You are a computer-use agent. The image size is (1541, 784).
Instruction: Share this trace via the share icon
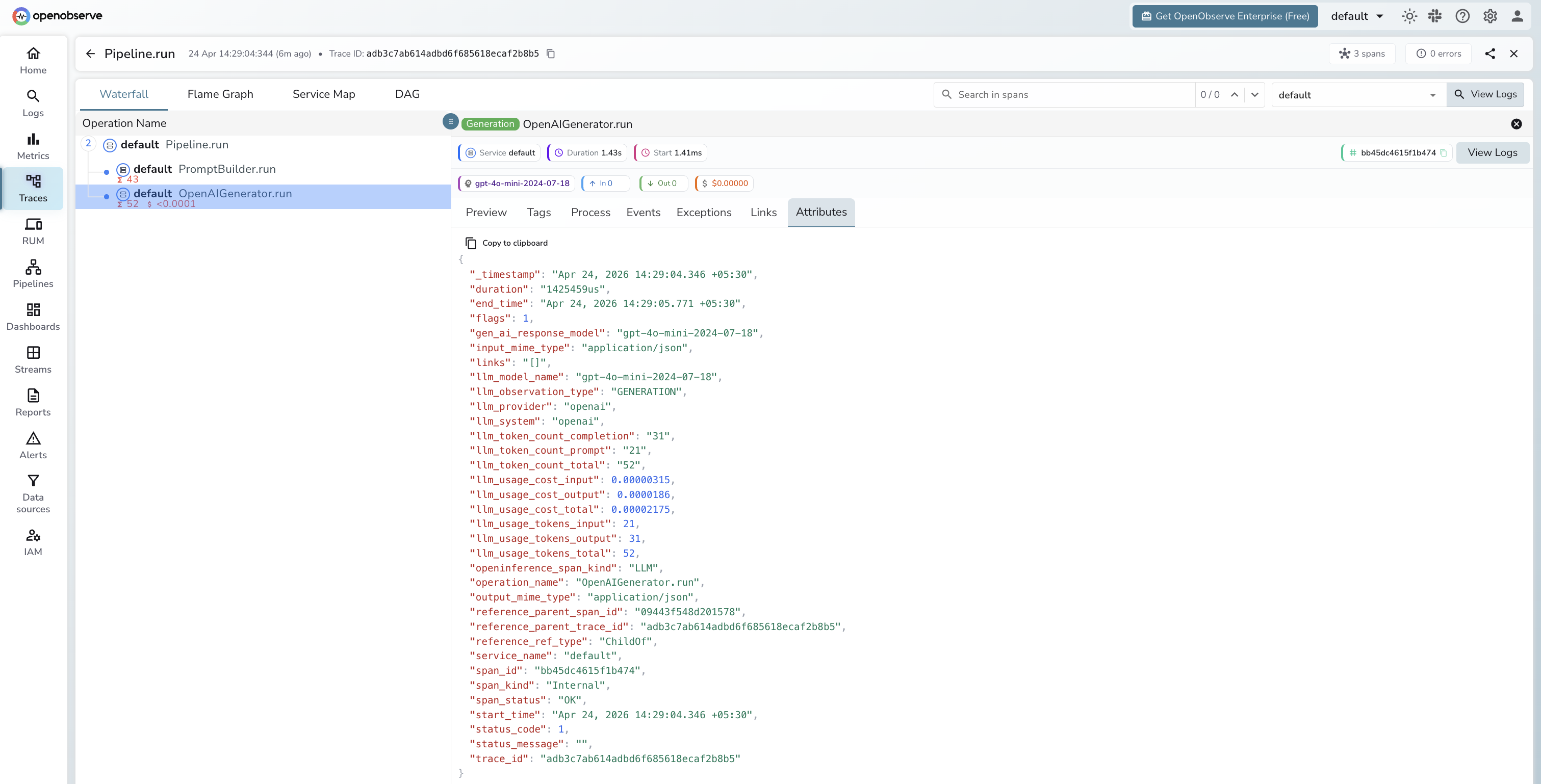(1490, 53)
